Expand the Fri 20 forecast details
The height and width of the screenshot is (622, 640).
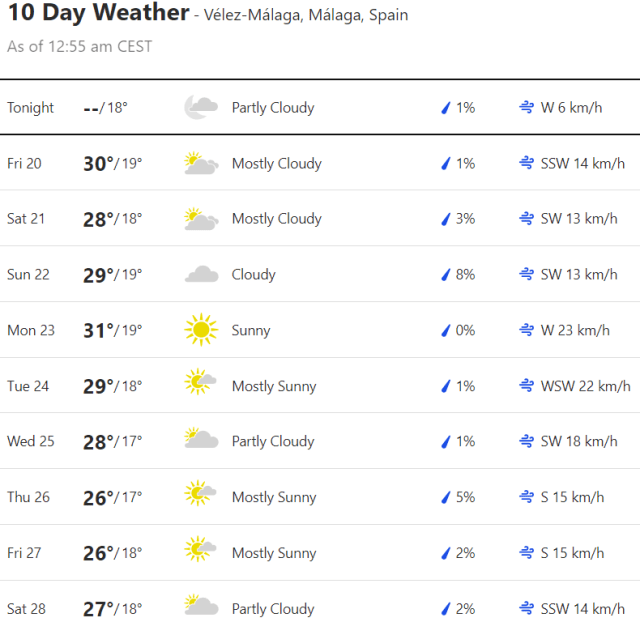click(320, 163)
